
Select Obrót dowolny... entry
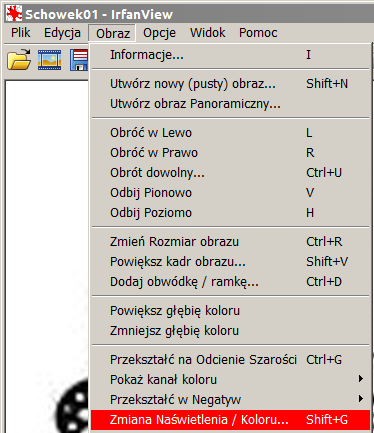(x=231, y=173)
